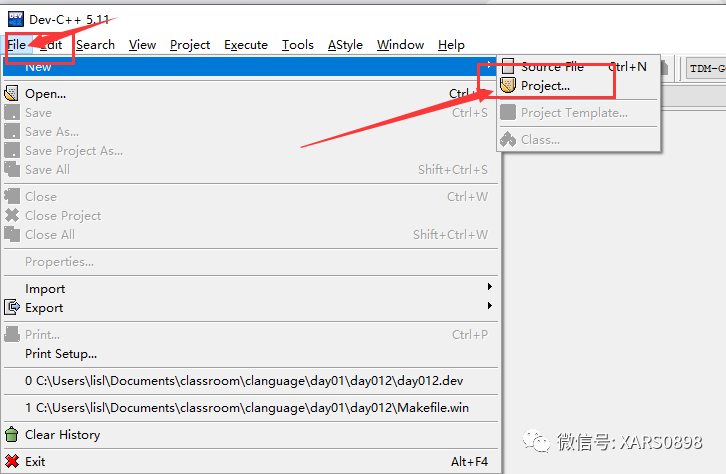Open the Help menu
This screenshot has height=474, width=726.
tap(451, 45)
